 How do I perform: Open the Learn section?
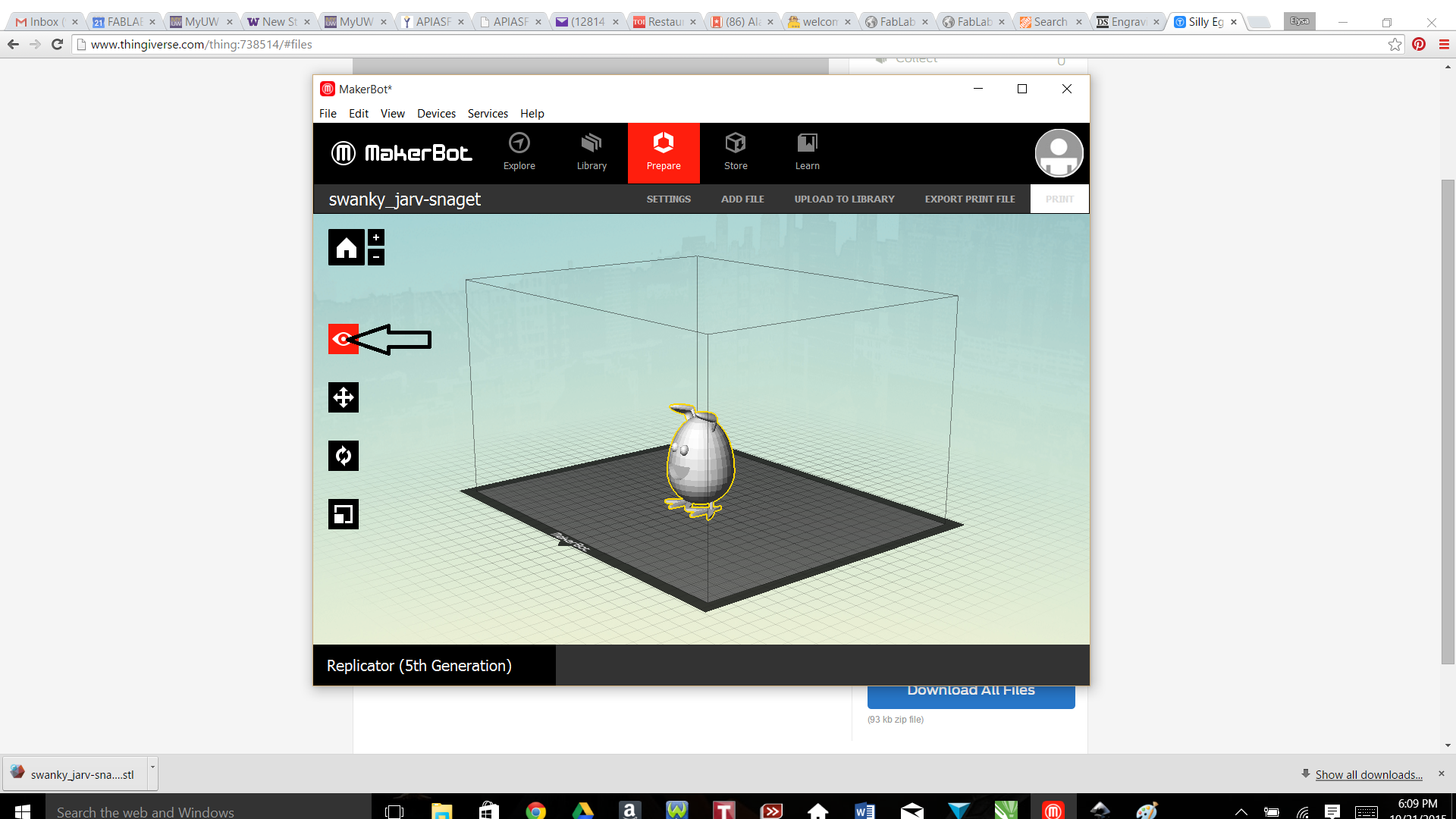(x=807, y=152)
